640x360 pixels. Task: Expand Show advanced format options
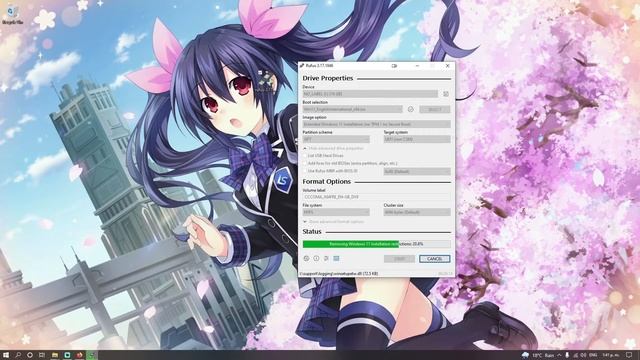[333, 222]
